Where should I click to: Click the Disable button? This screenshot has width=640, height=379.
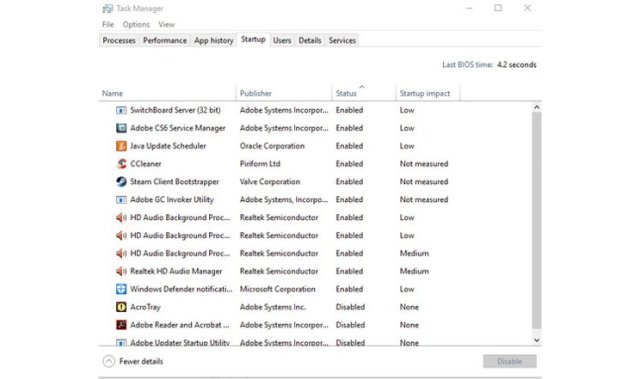pos(510,361)
